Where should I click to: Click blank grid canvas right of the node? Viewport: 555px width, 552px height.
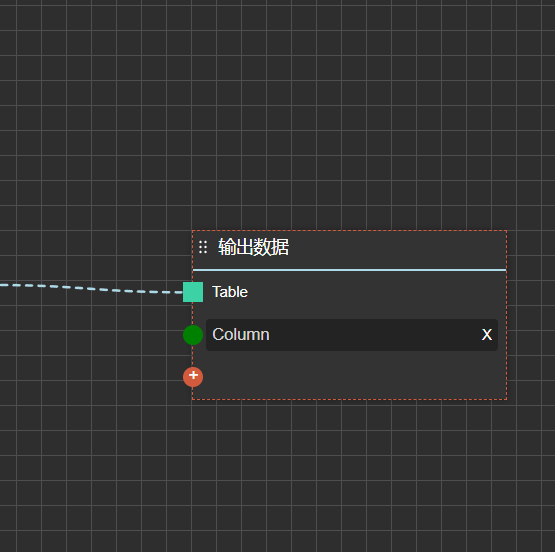531,315
